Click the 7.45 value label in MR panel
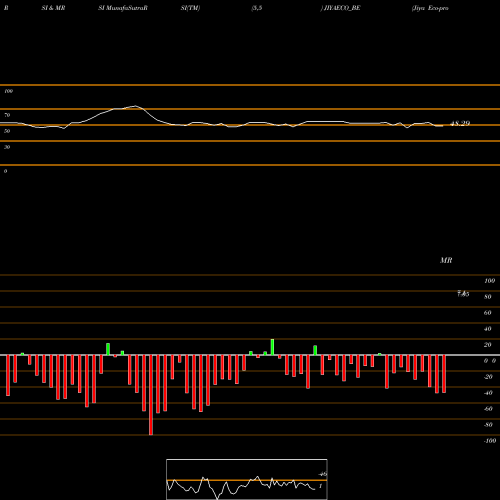The width and height of the screenshot is (500, 500). point(463,294)
